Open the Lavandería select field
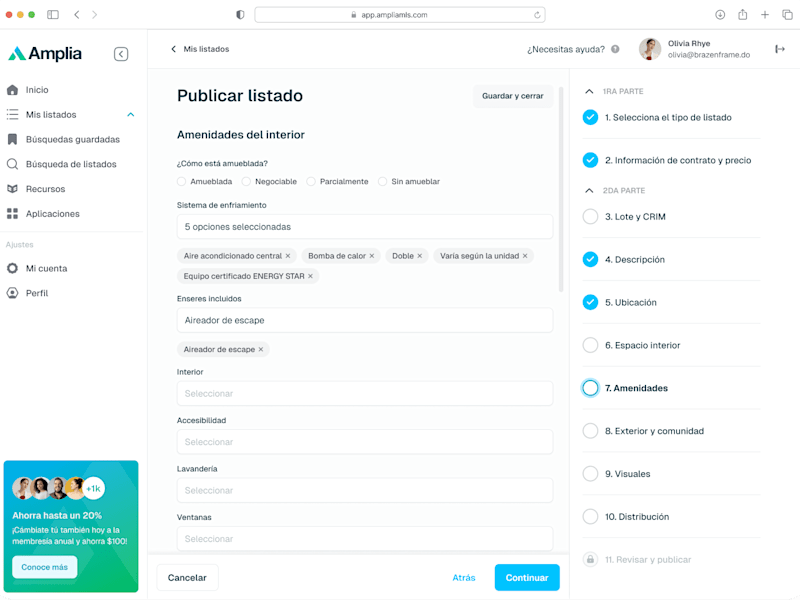This screenshot has width=800, height=600. tap(365, 490)
